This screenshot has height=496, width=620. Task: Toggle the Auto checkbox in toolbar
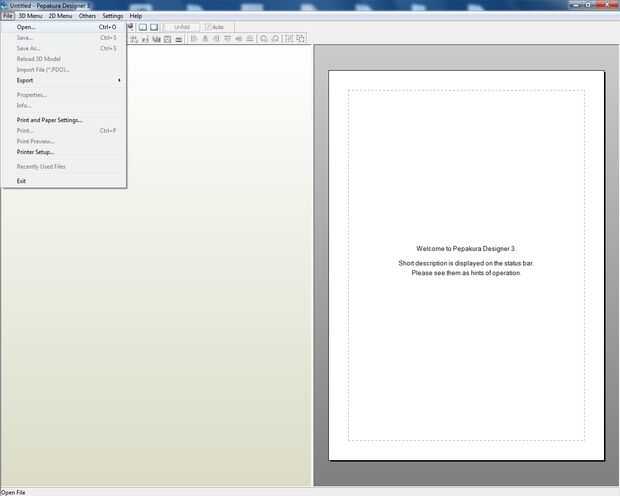coord(217,27)
